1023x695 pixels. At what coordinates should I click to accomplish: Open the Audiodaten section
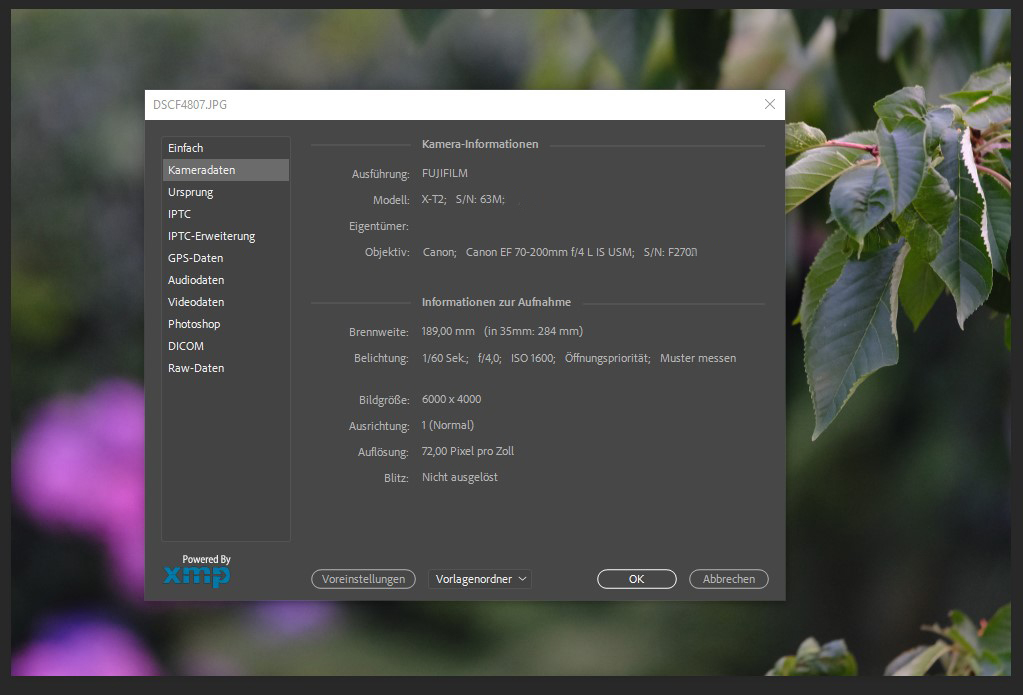225,280
